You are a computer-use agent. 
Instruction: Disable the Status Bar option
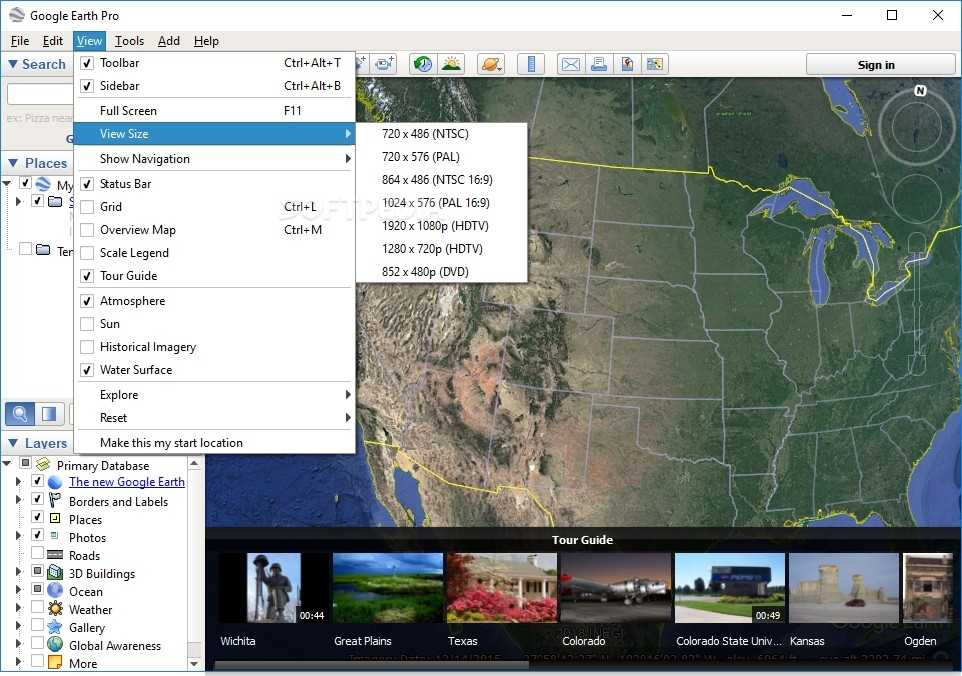(87, 183)
